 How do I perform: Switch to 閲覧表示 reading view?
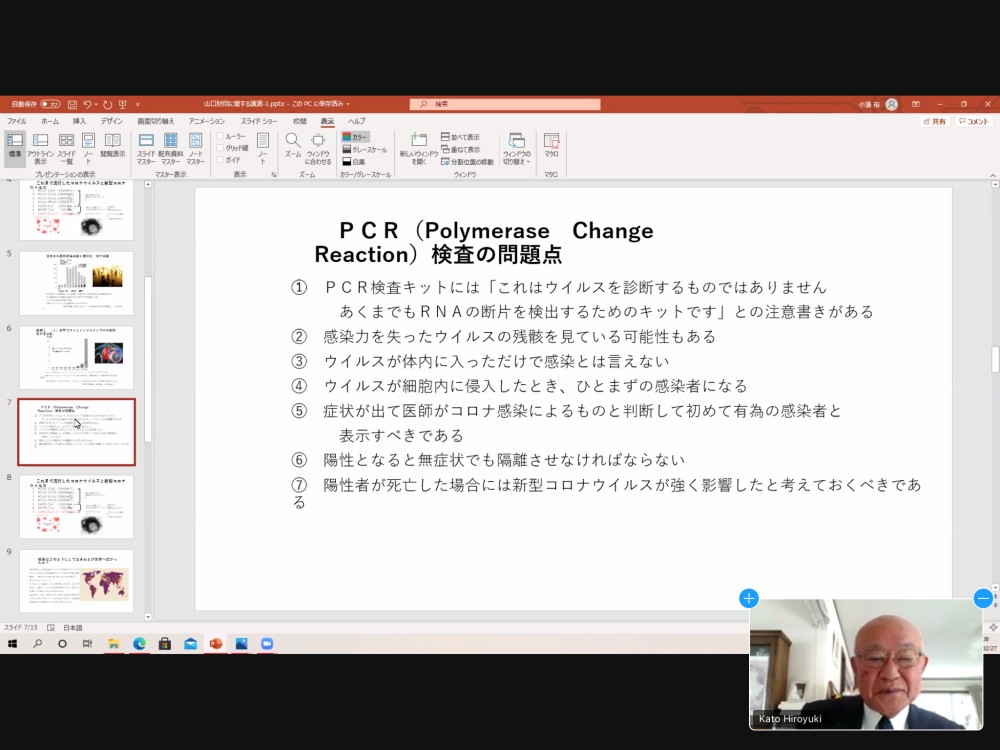coord(112,145)
